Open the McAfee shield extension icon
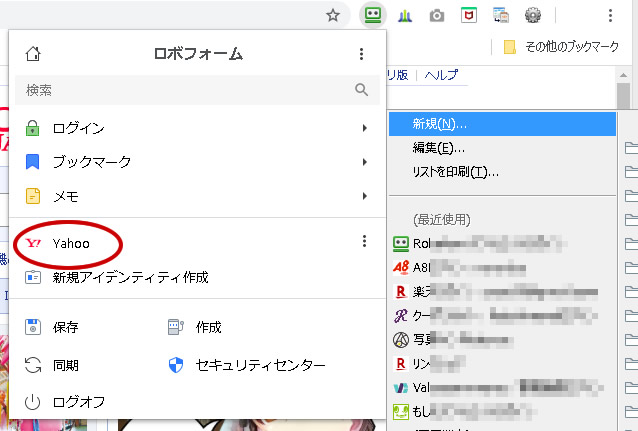 pos(469,16)
